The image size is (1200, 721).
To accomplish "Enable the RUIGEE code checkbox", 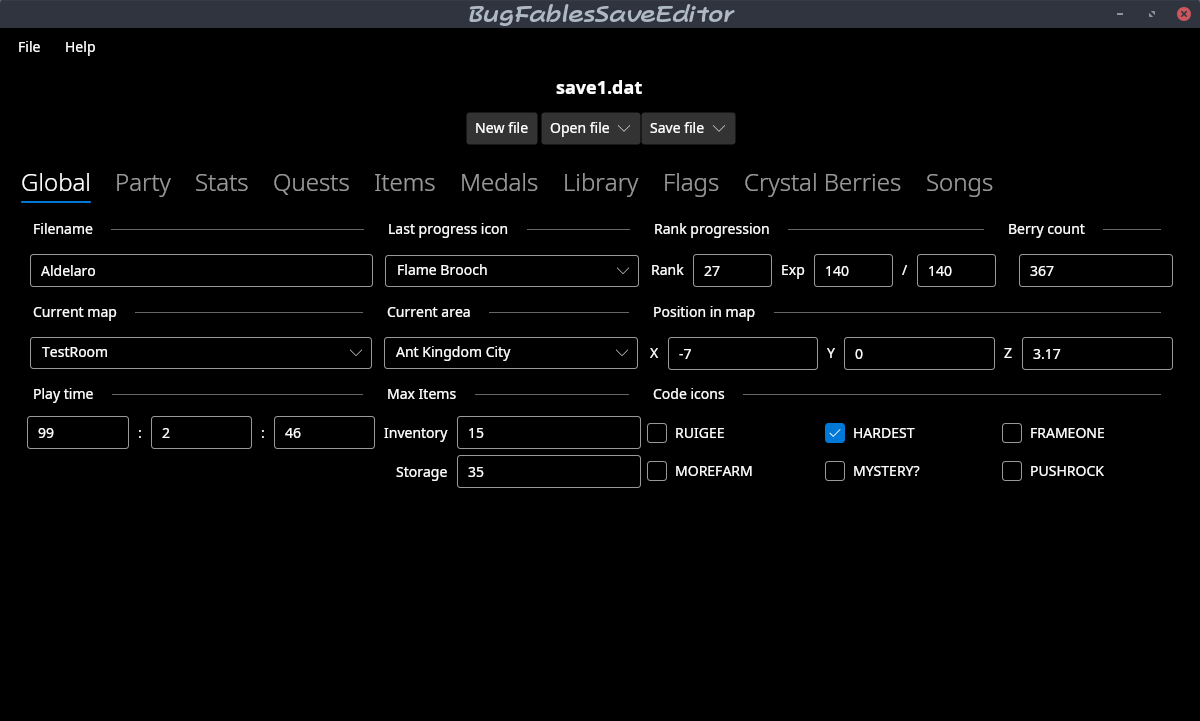I will [x=657, y=433].
